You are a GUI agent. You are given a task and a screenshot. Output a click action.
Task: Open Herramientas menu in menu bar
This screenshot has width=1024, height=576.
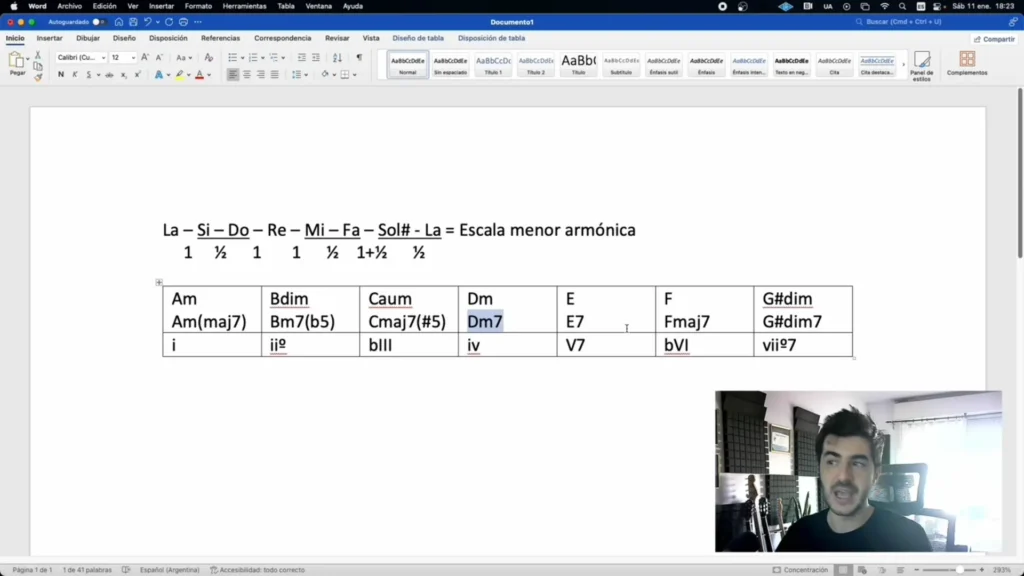point(245,7)
